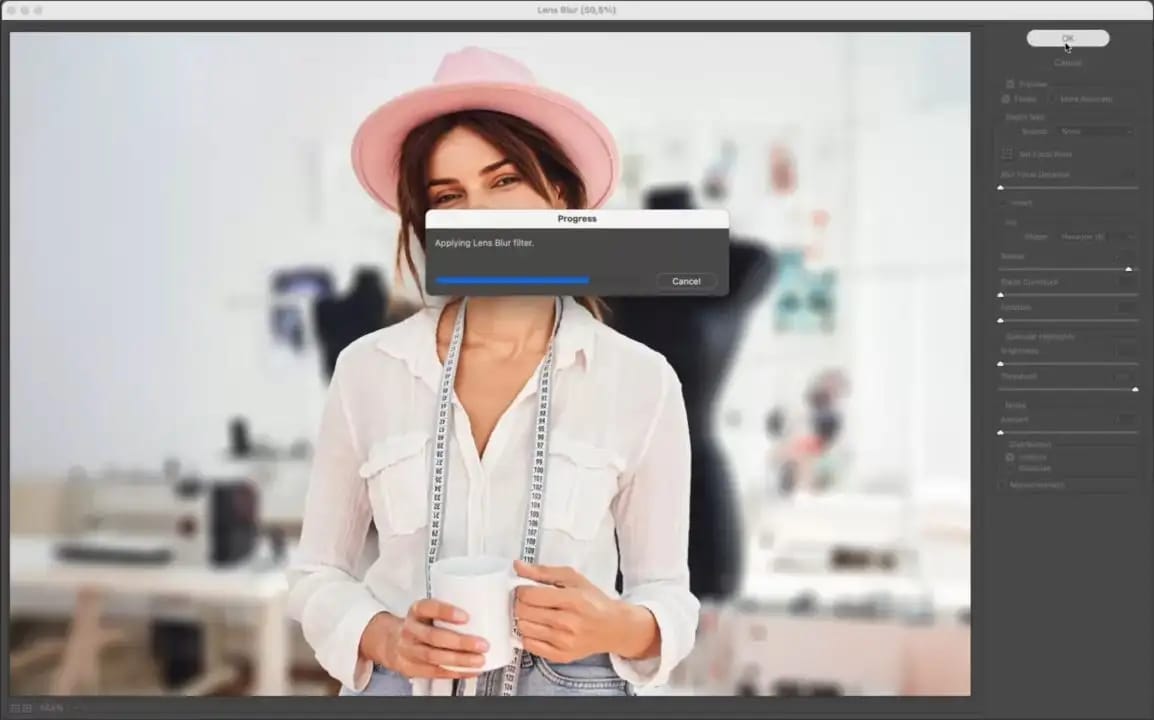Screen dimensions: 1154x720
Task: Click the zoom percentage field in status bar
Action: click(x=52, y=708)
